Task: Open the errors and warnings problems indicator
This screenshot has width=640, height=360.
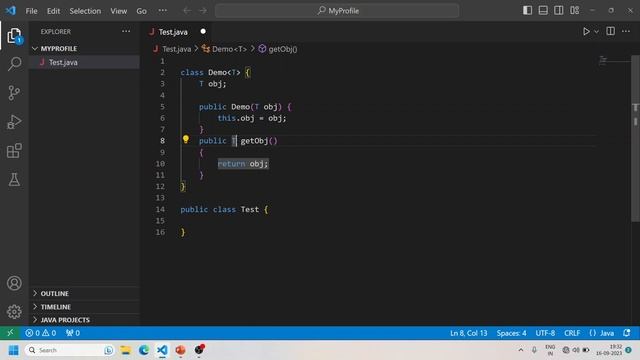Action: (40, 333)
